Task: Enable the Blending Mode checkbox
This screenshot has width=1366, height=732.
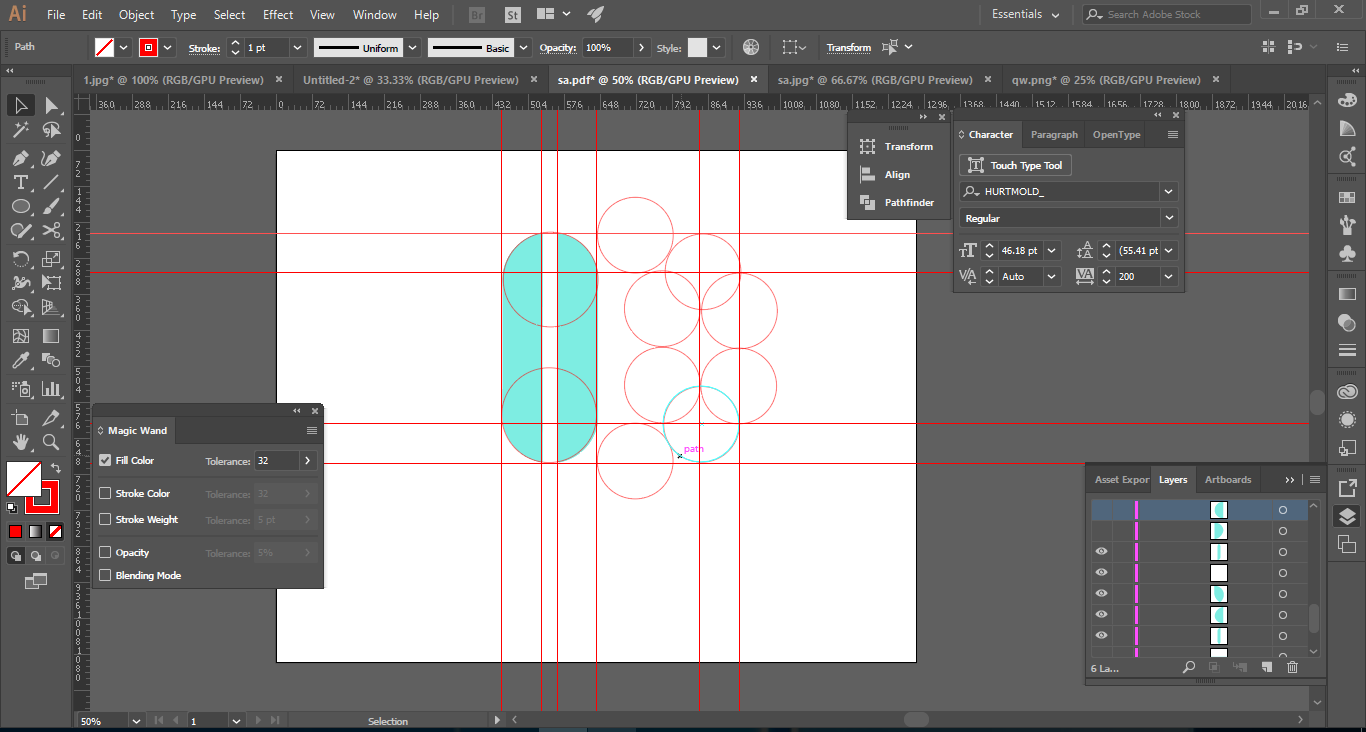Action: [105, 576]
